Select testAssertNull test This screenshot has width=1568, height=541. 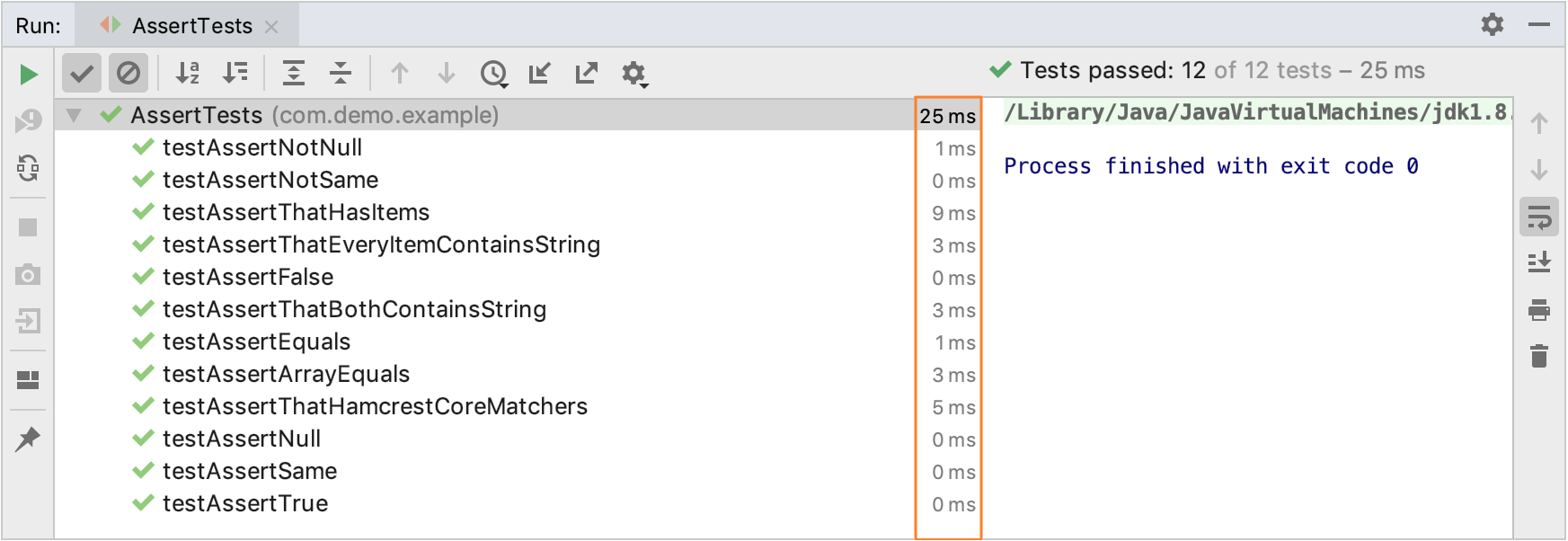[242, 439]
